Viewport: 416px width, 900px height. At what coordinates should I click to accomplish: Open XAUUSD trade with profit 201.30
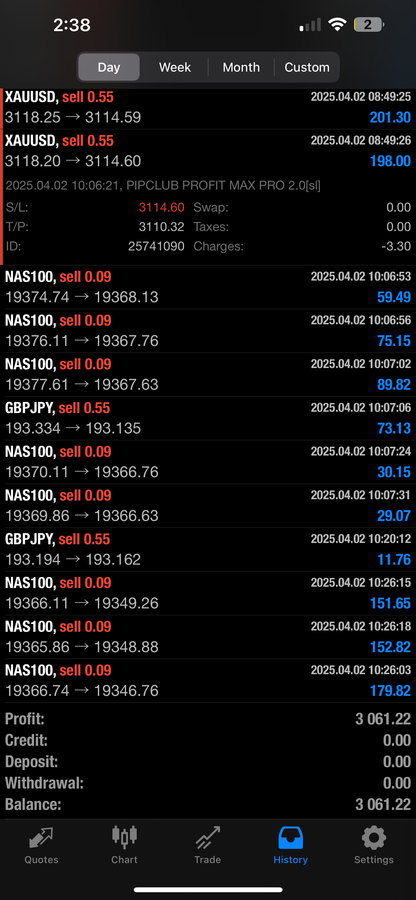click(x=208, y=107)
